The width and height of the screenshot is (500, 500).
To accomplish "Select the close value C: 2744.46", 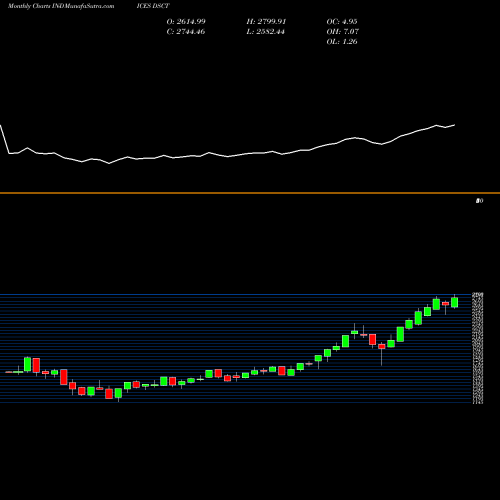I will click(x=186, y=32).
